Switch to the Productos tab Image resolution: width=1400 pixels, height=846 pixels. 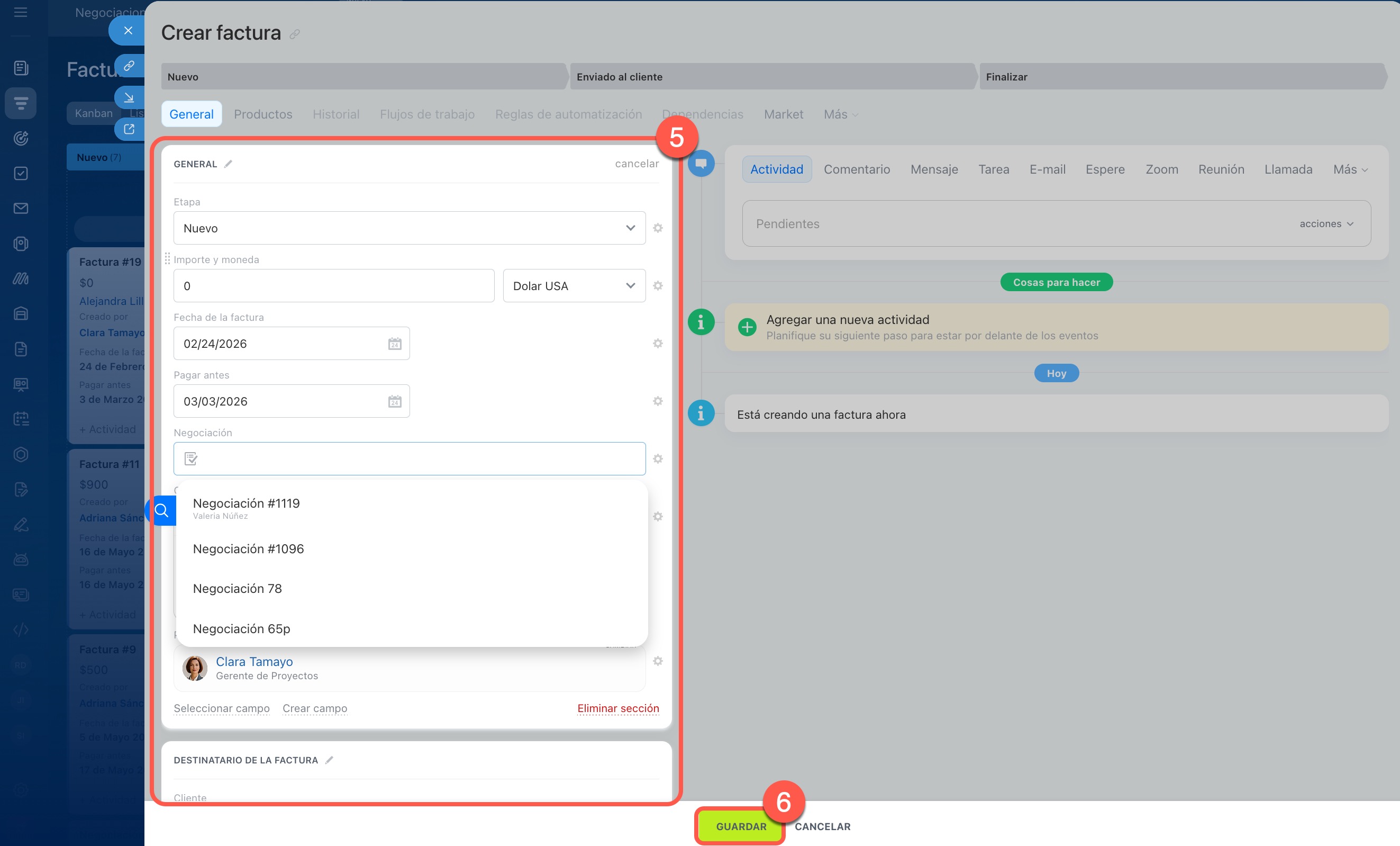click(x=262, y=114)
